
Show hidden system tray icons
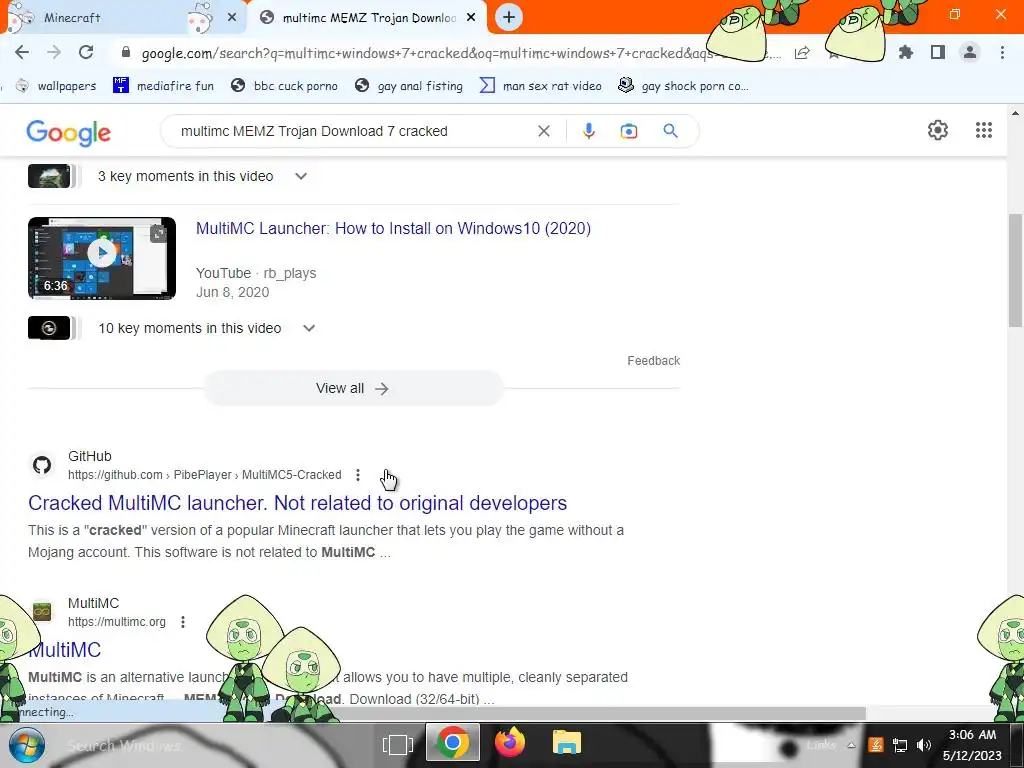coord(851,745)
